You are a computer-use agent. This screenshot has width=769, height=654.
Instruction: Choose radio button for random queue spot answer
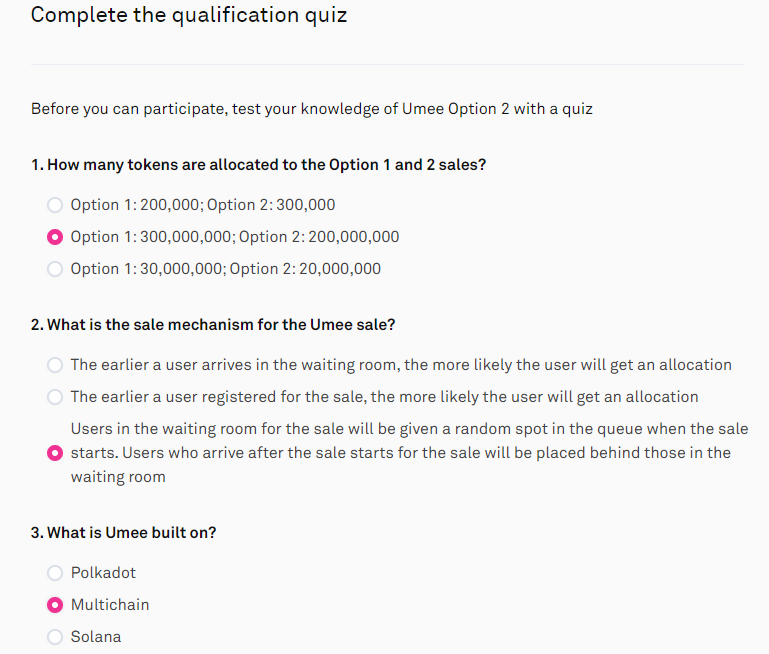click(55, 453)
